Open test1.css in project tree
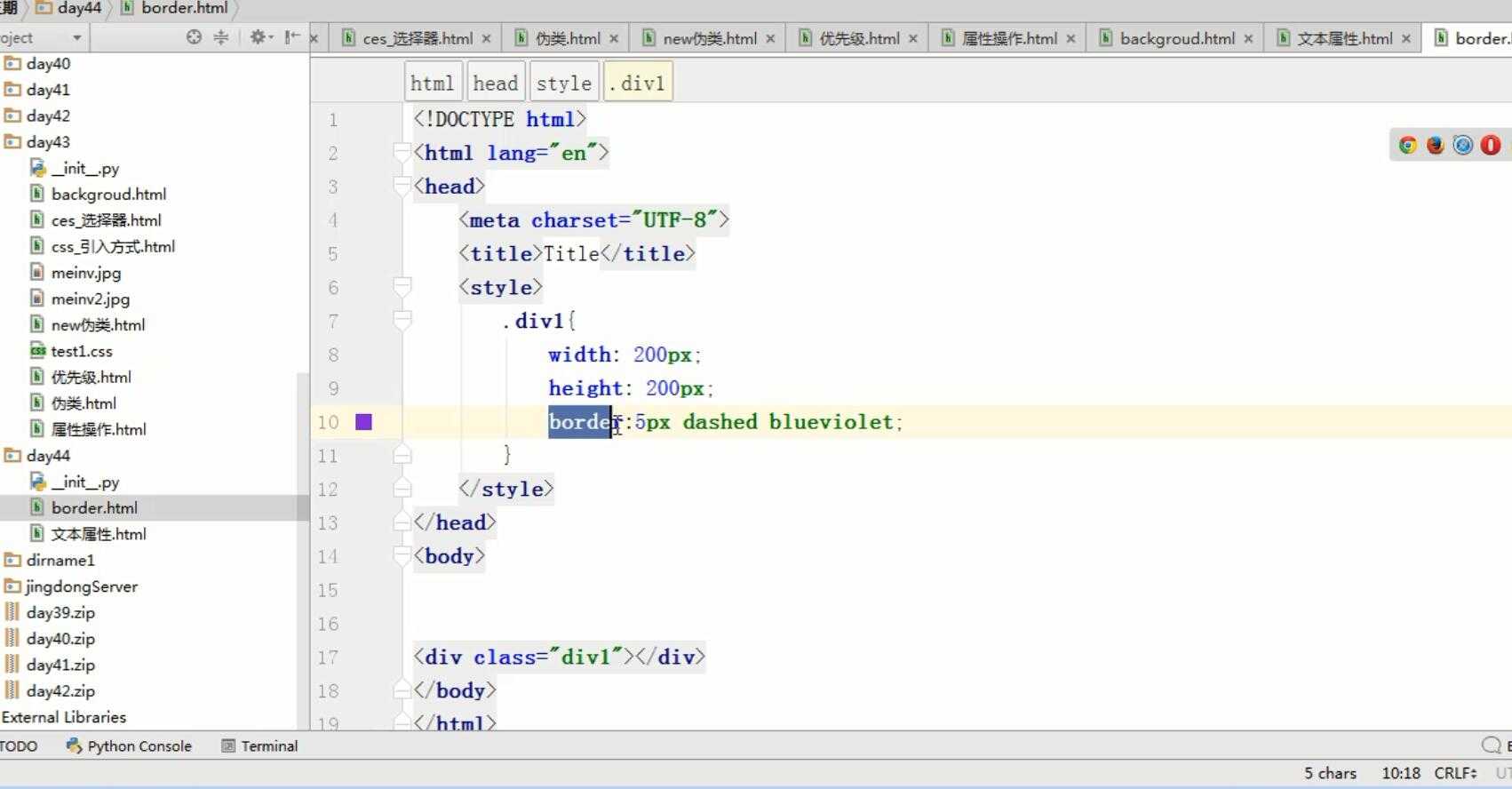 click(x=82, y=352)
